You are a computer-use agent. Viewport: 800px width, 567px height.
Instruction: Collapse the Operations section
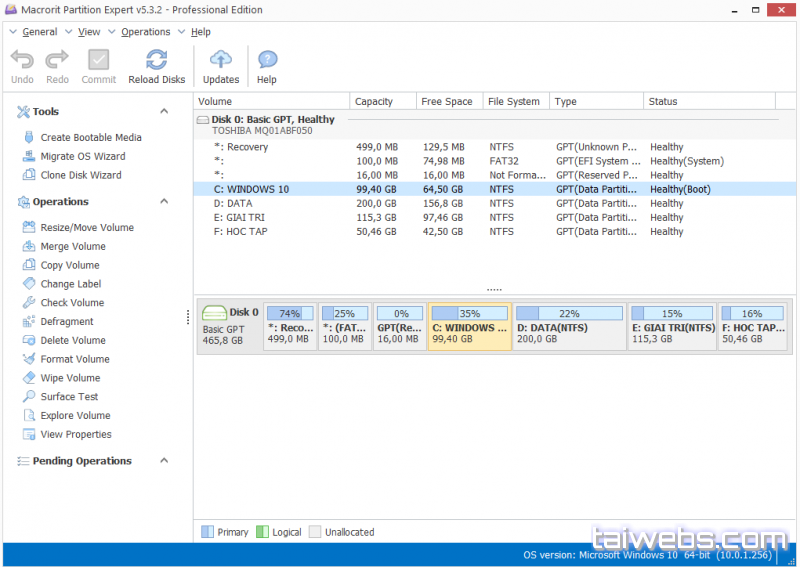[164, 202]
